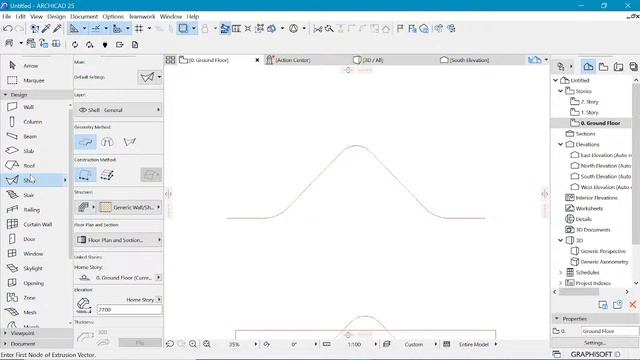Open the Layout Book icon in Navigator
Viewport: 640px width, 360px height.
[x=618, y=67]
